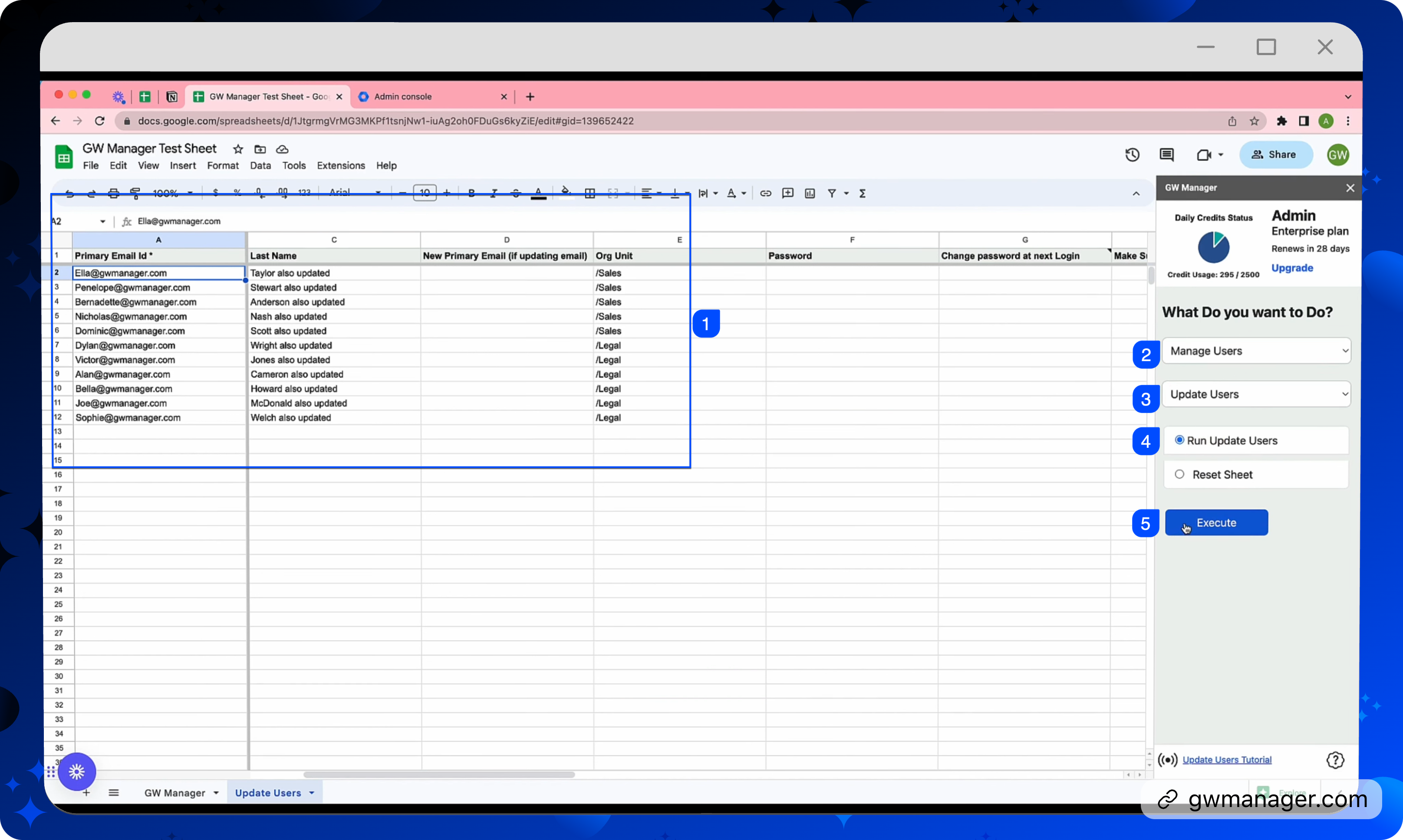Increase font size with plus button
The image size is (1403, 840).
446,194
